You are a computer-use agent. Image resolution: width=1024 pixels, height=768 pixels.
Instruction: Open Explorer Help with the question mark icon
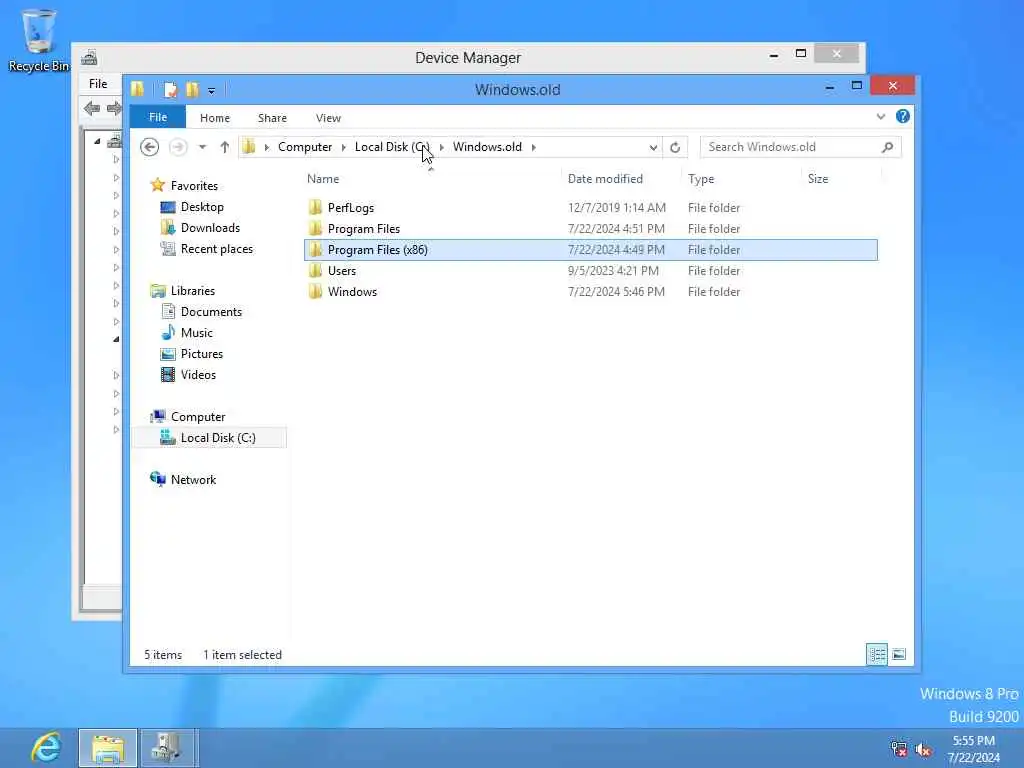pyautogui.click(x=903, y=116)
